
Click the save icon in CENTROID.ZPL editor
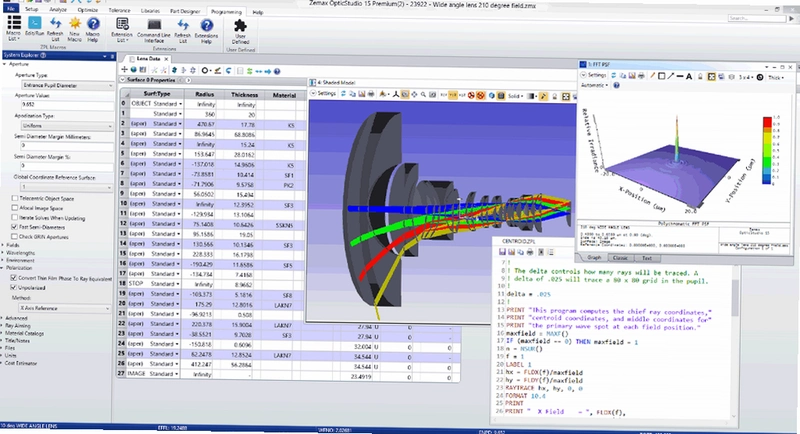502,252
